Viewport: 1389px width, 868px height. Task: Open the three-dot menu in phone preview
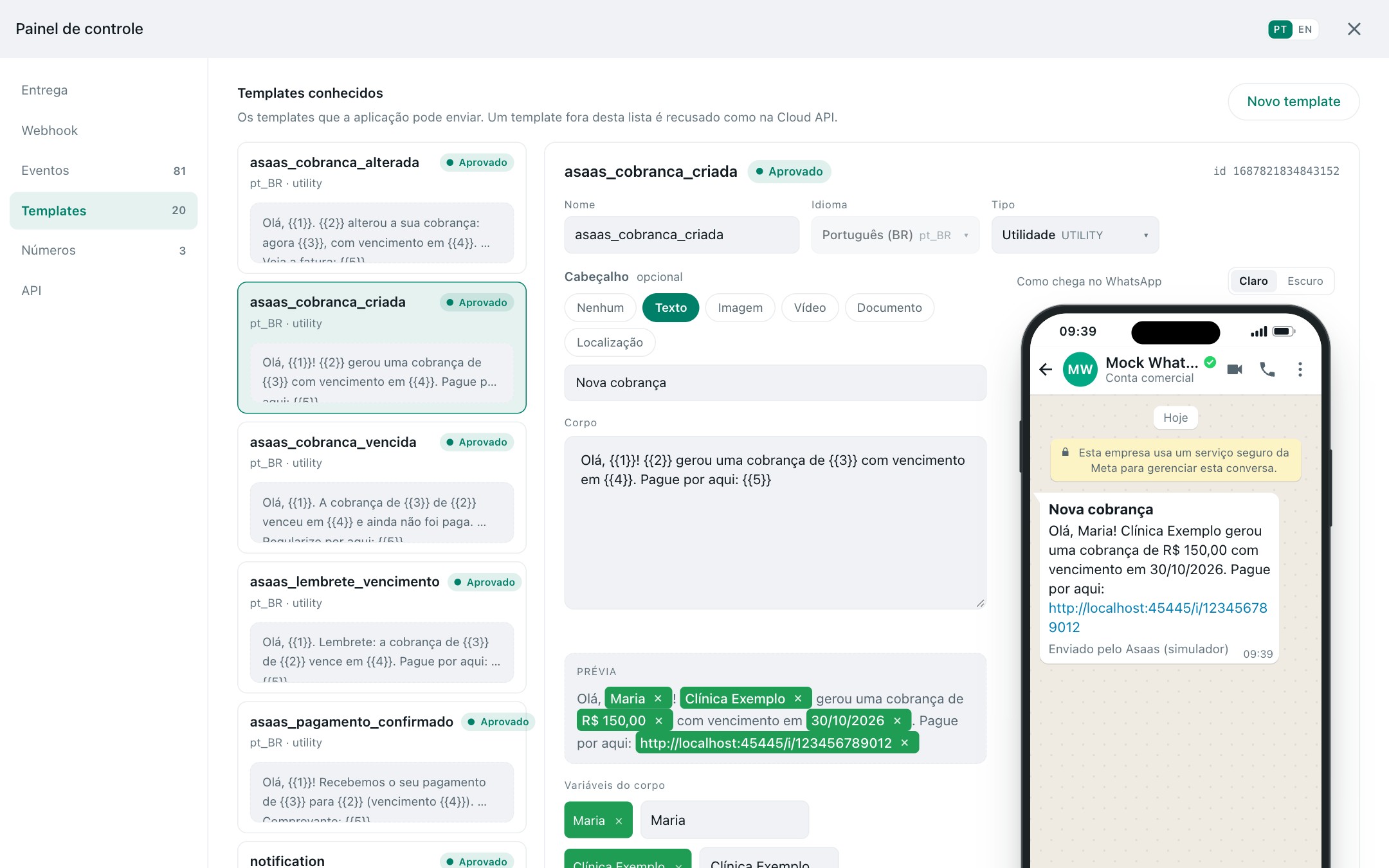click(1300, 369)
